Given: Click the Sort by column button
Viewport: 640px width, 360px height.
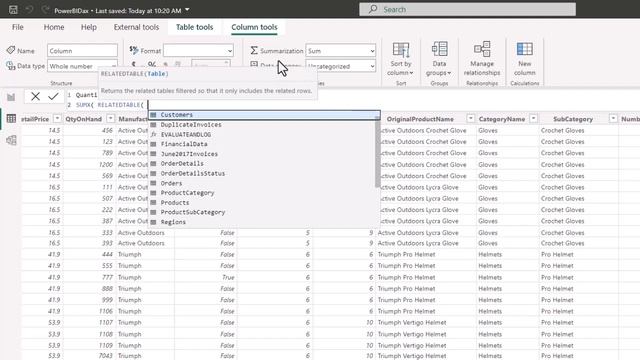Looking at the screenshot, I should 401,59.
